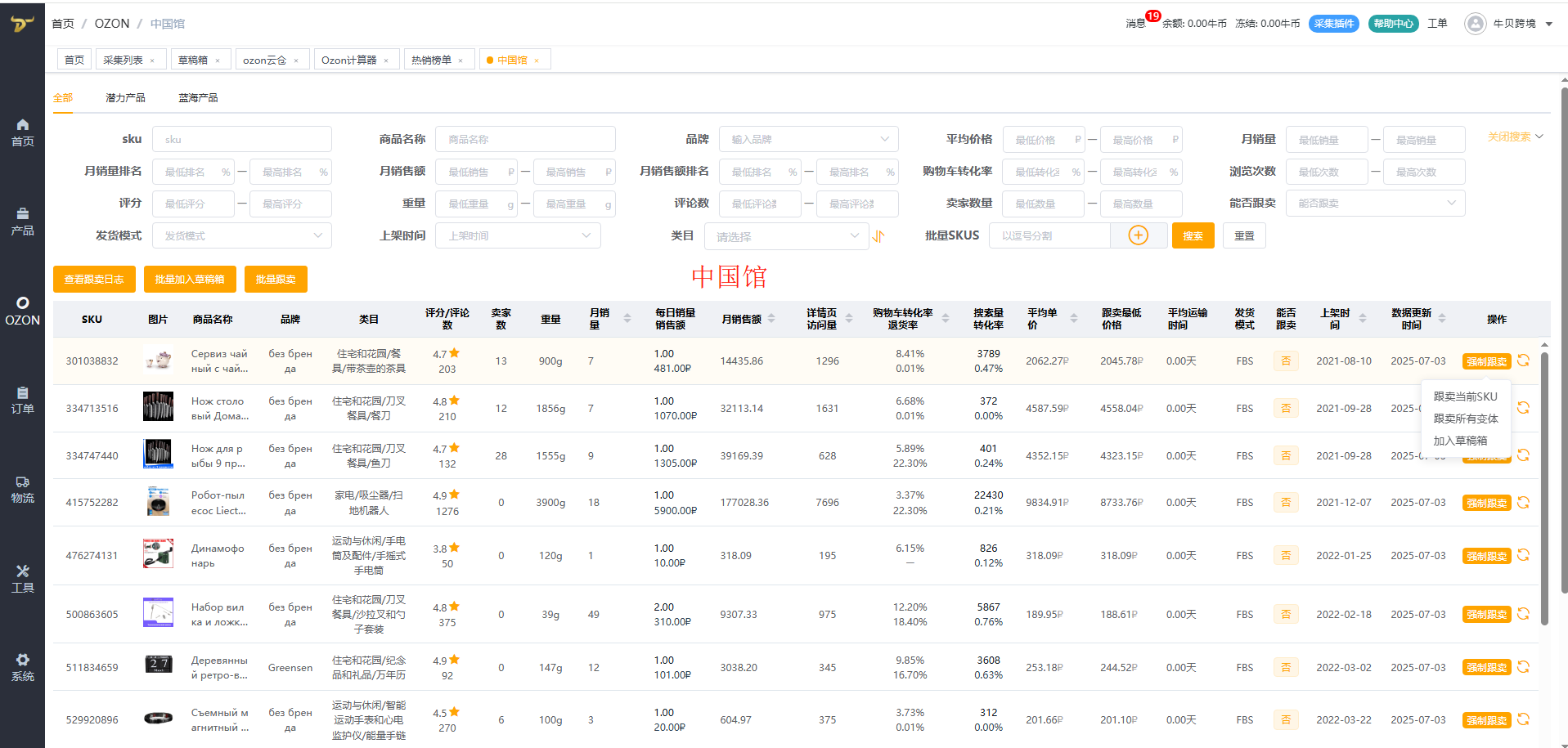This screenshot has width=1568, height=748.
Task: Expand the 品牌 brand dropdown
Action: (x=808, y=139)
